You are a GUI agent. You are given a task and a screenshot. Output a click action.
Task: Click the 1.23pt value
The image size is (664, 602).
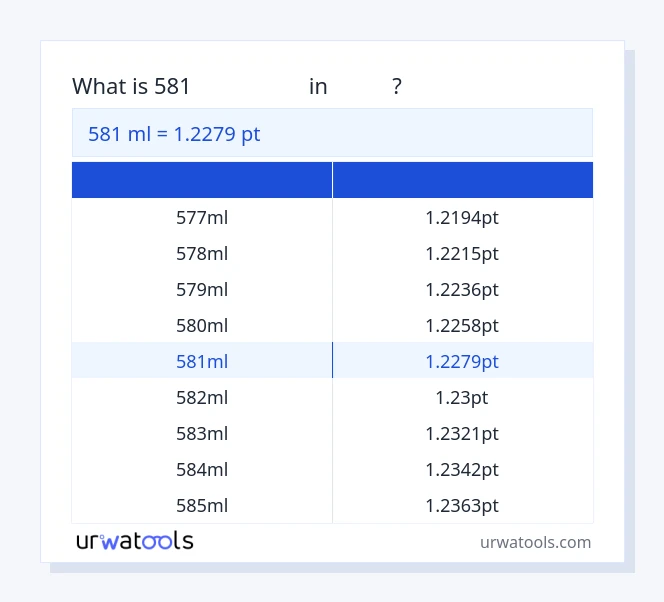click(x=462, y=397)
